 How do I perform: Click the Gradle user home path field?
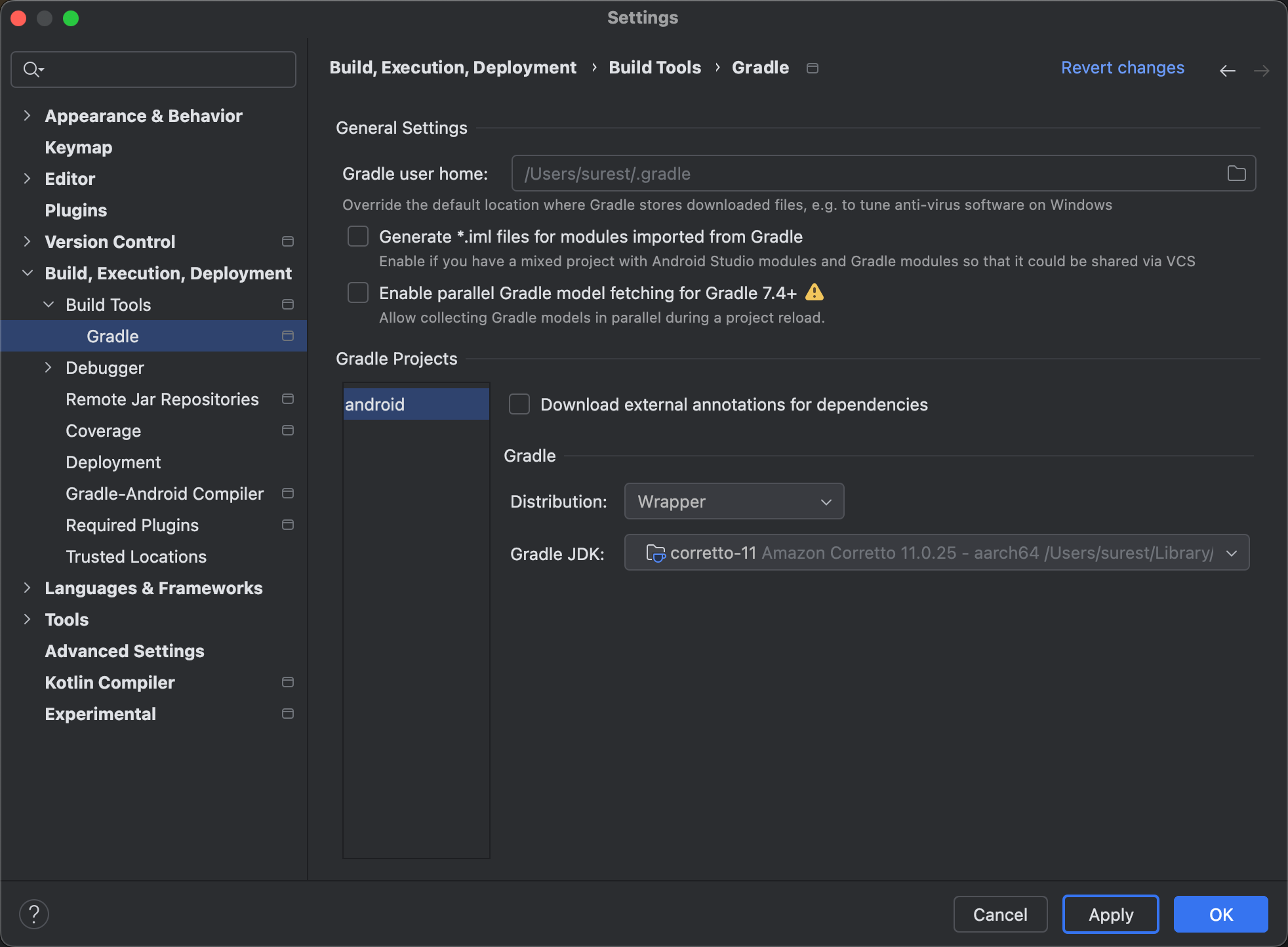[883, 173]
